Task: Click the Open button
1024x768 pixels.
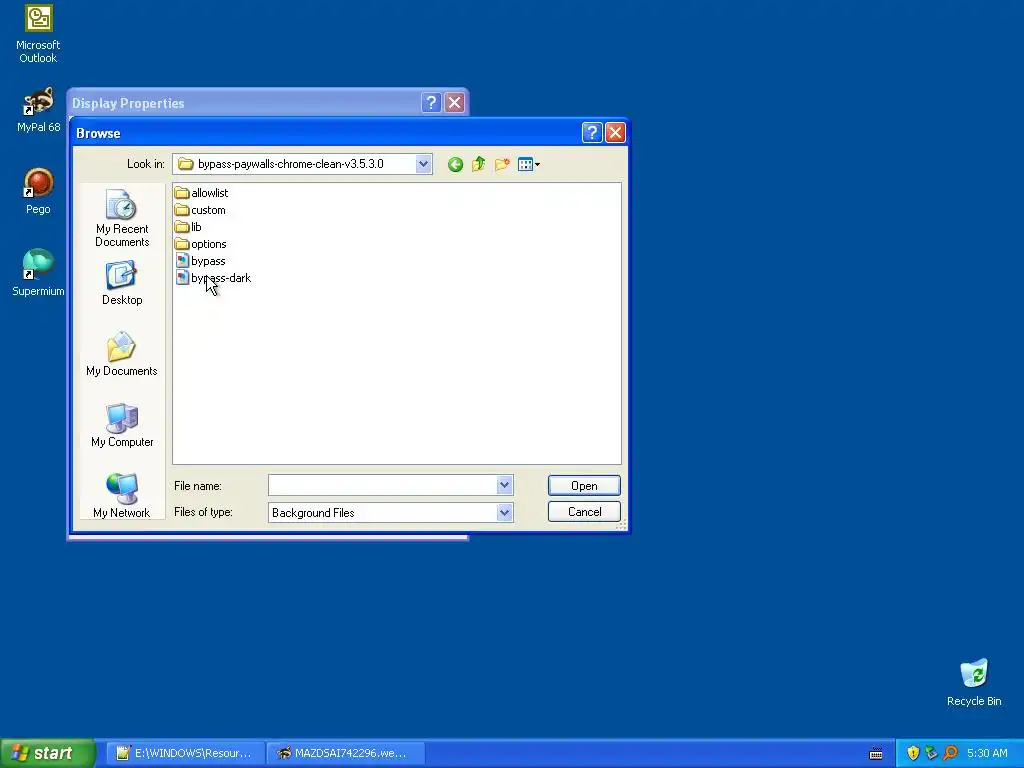Action: click(584, 486)
